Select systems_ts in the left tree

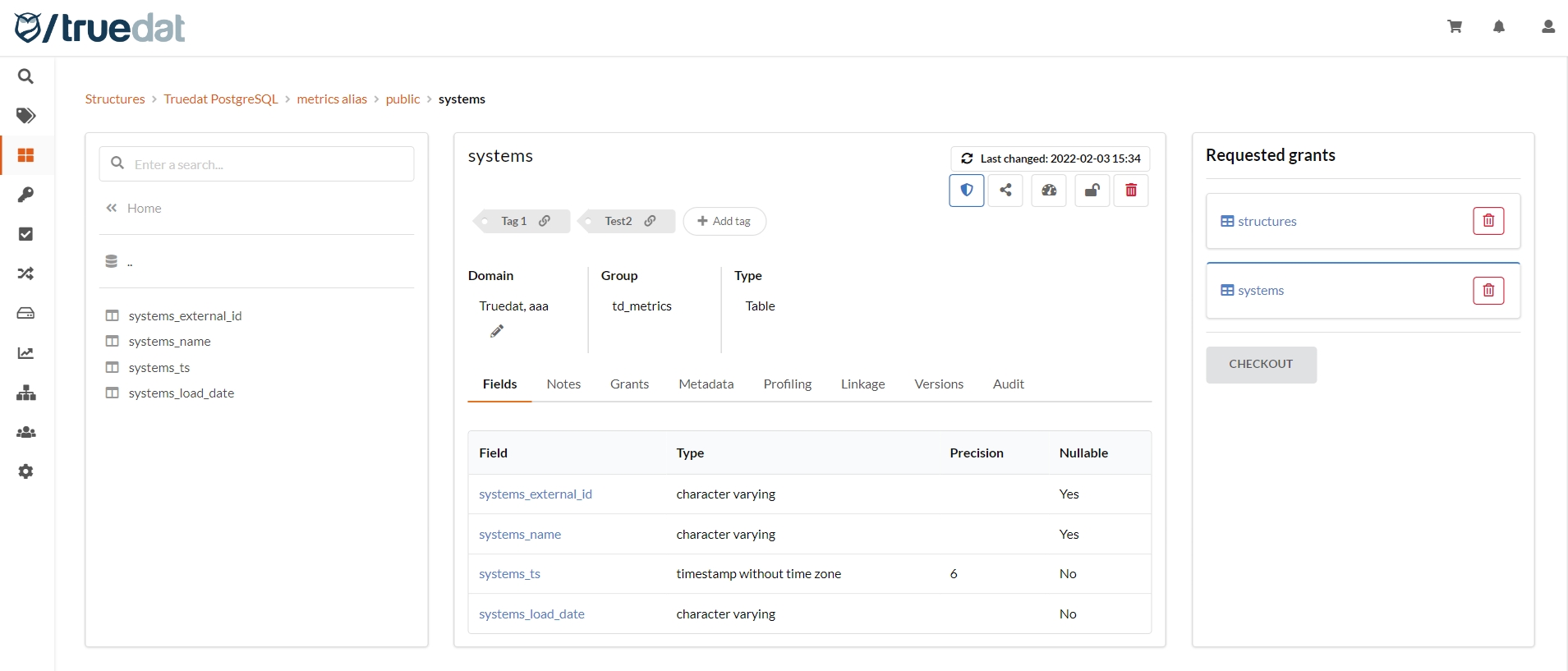tap(159, 368)
